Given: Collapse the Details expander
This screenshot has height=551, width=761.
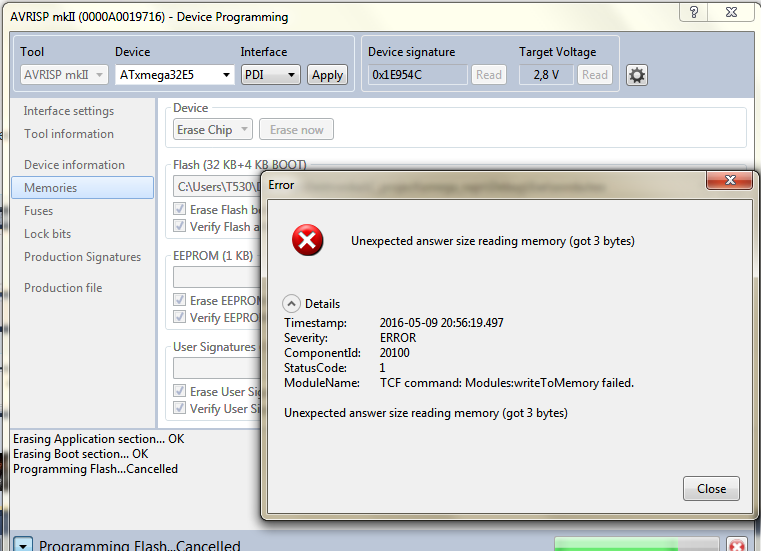Looking at the screenshot, I should [291, 303].
